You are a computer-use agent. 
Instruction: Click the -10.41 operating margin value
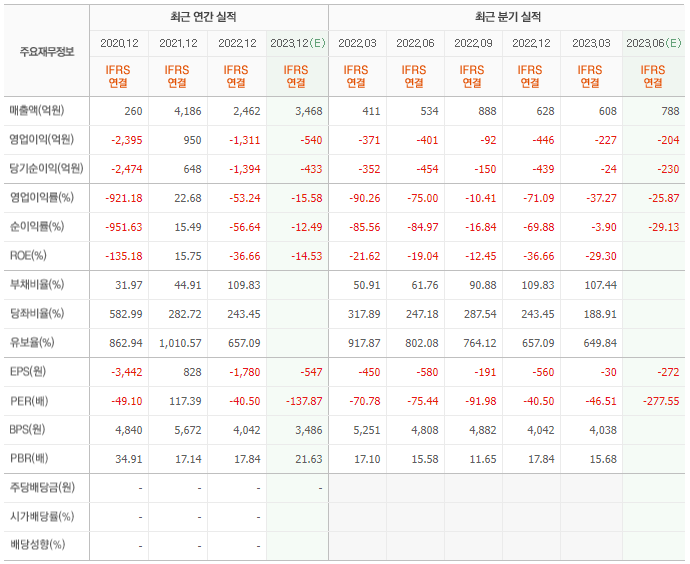point(481,198)
